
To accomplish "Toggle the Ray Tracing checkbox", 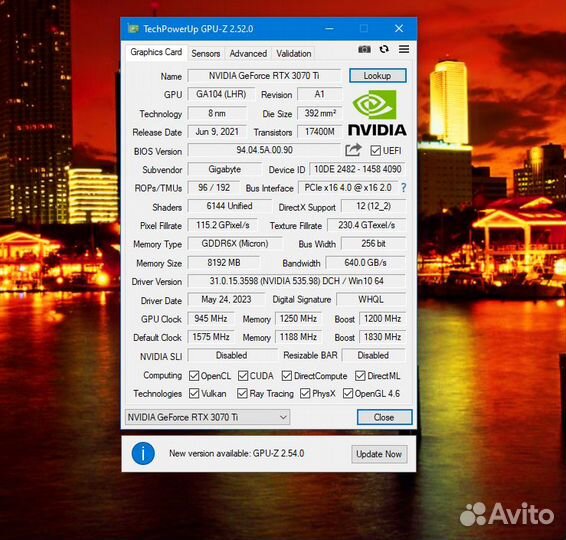I will 242,393.
